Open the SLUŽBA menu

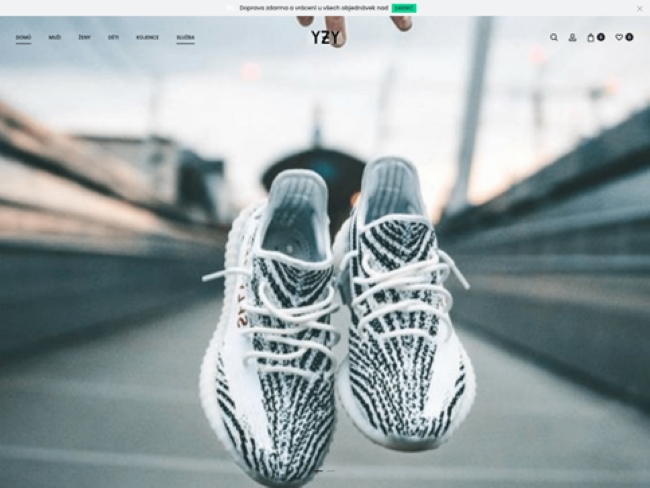coord(185,37)
